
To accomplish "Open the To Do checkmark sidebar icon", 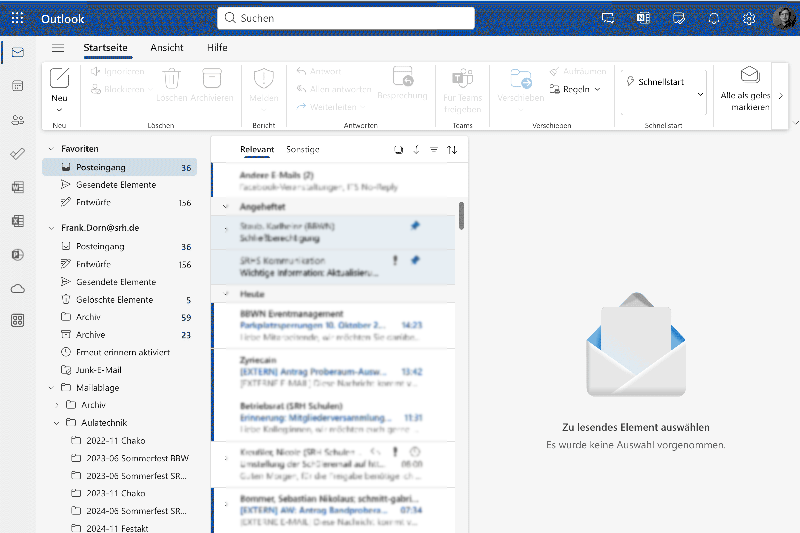I will (x=18, y=154).
